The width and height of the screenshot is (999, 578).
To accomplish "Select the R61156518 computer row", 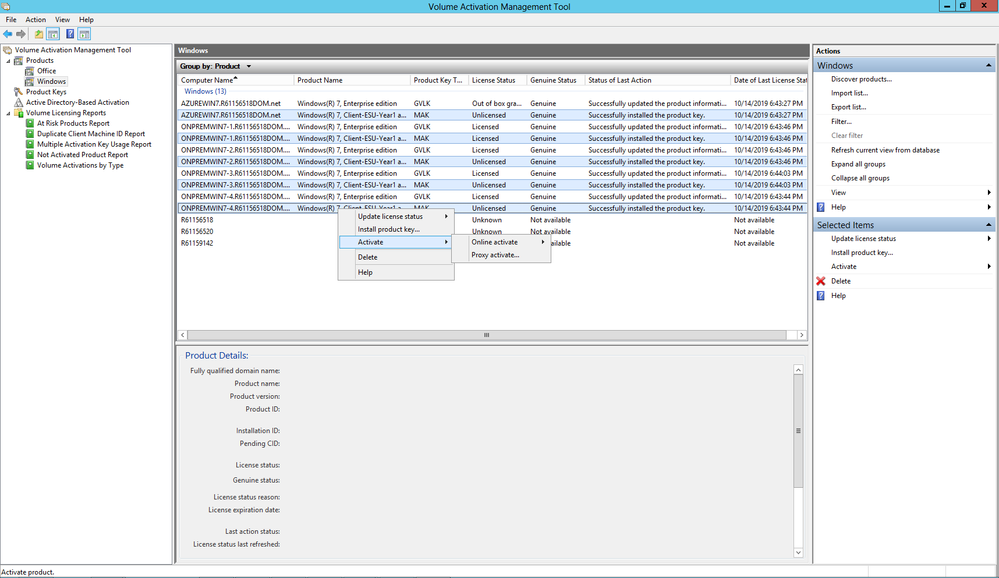I will tap(491, 220).
